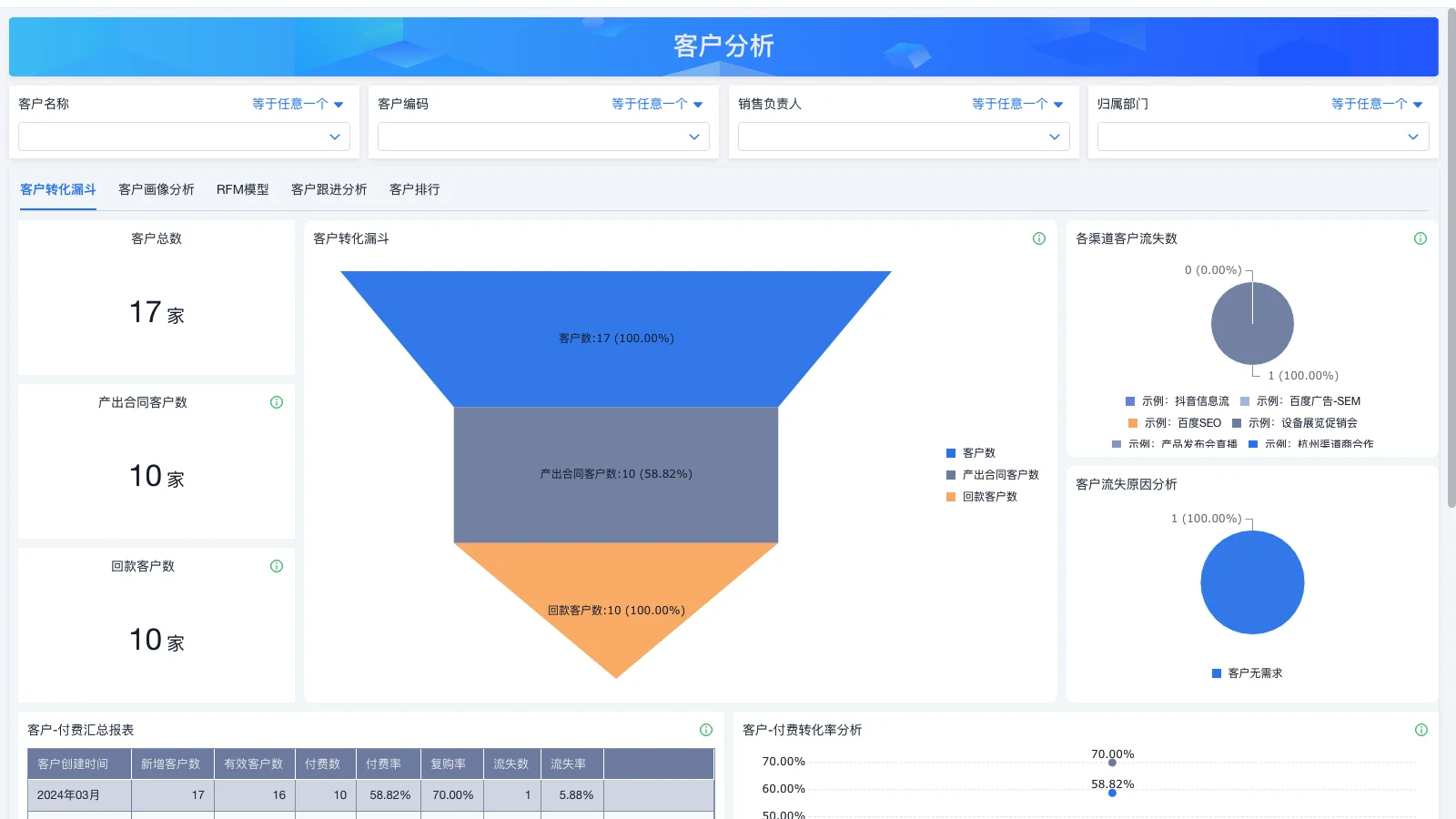Switch to the RFM模型 tab
The height and width of the screenshot is (819, 1456).
(242, 189)
